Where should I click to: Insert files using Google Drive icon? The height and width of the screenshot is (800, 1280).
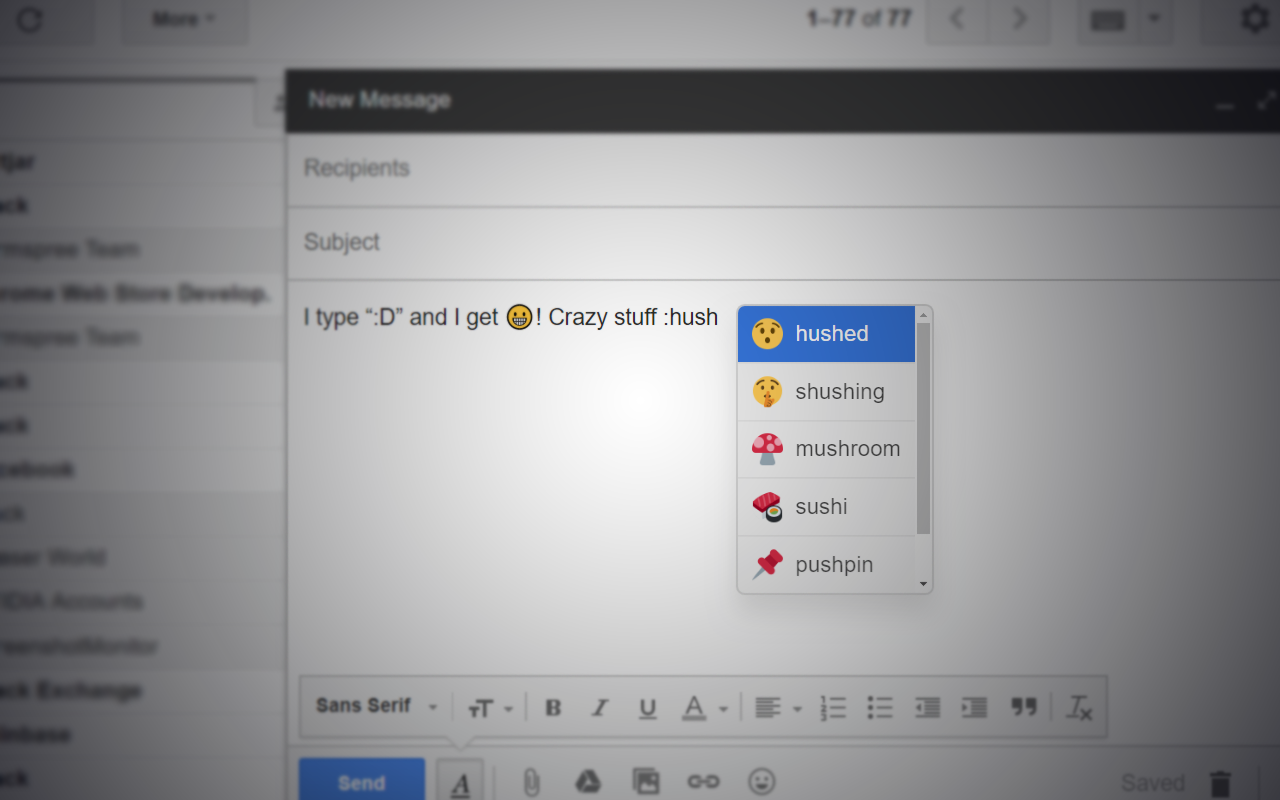pyautogui.click(x=588, y=782)
